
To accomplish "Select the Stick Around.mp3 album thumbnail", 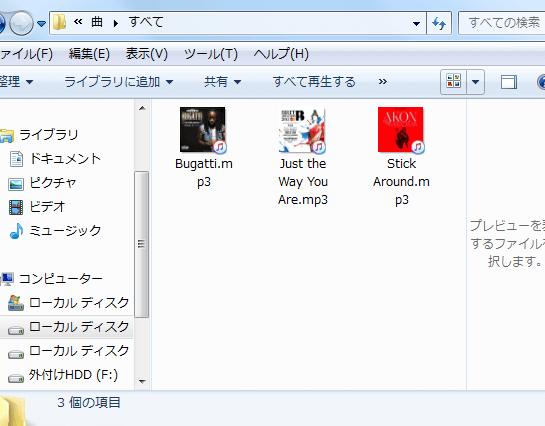I will (401, 129).
